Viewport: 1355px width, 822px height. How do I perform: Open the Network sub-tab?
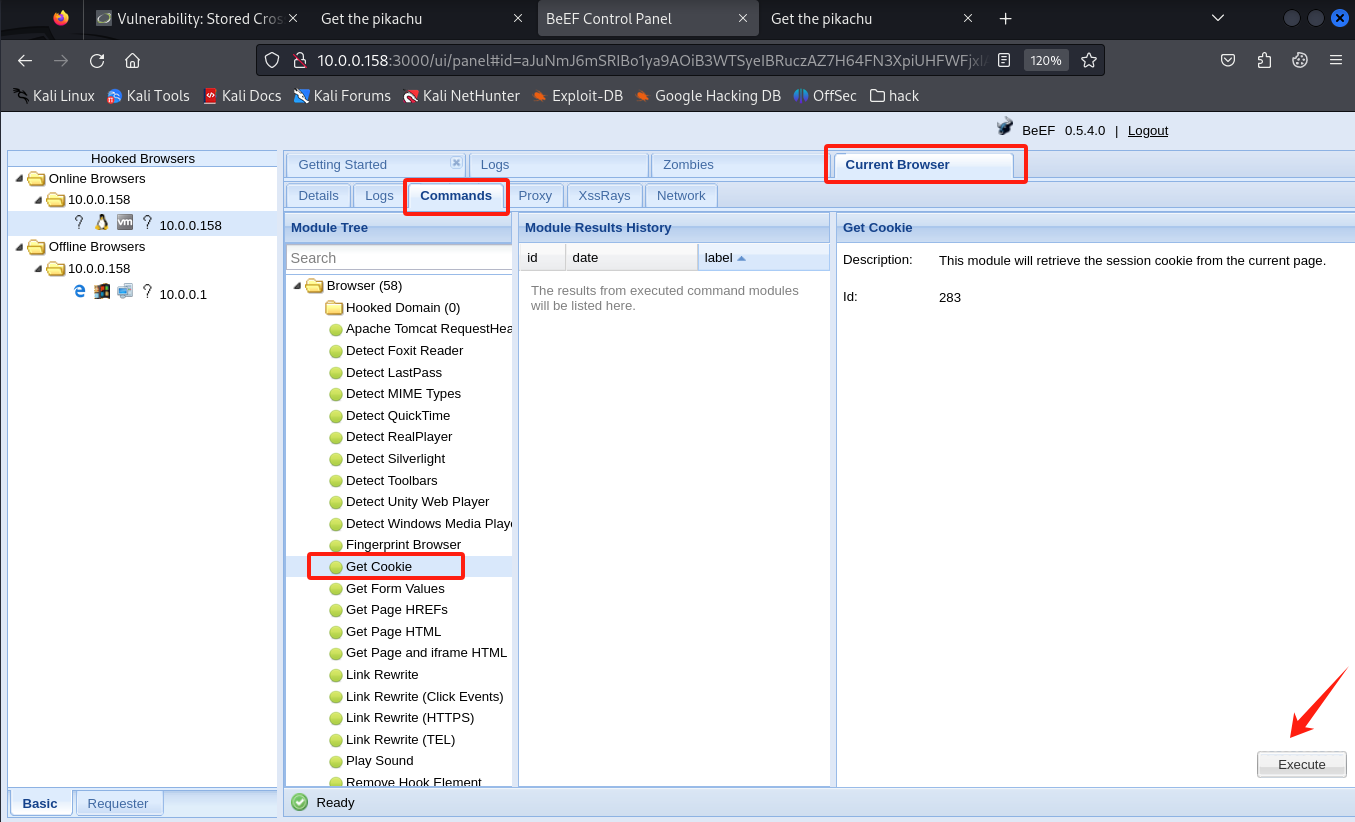point(681,196)
